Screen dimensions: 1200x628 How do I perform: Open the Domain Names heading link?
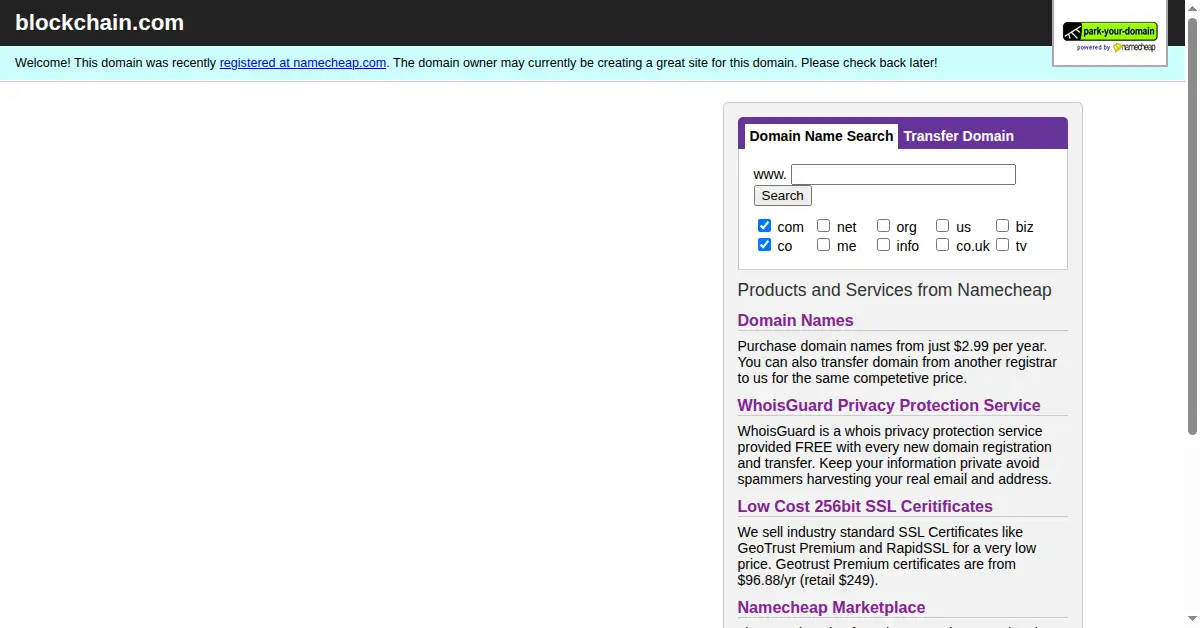click(x=796, y=321)
